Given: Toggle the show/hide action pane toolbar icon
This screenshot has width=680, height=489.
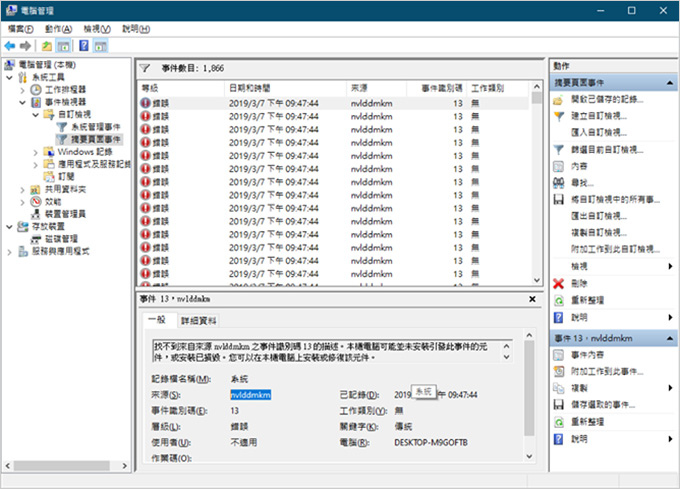Looking at the screenshot, I should tap(101, 46).
